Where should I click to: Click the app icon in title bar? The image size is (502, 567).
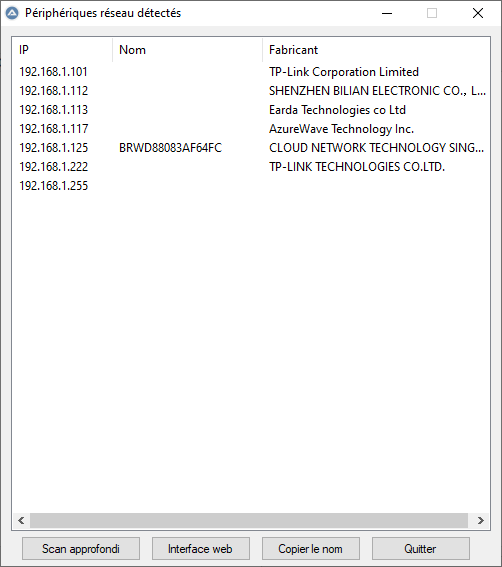click(x=12, y=13)
